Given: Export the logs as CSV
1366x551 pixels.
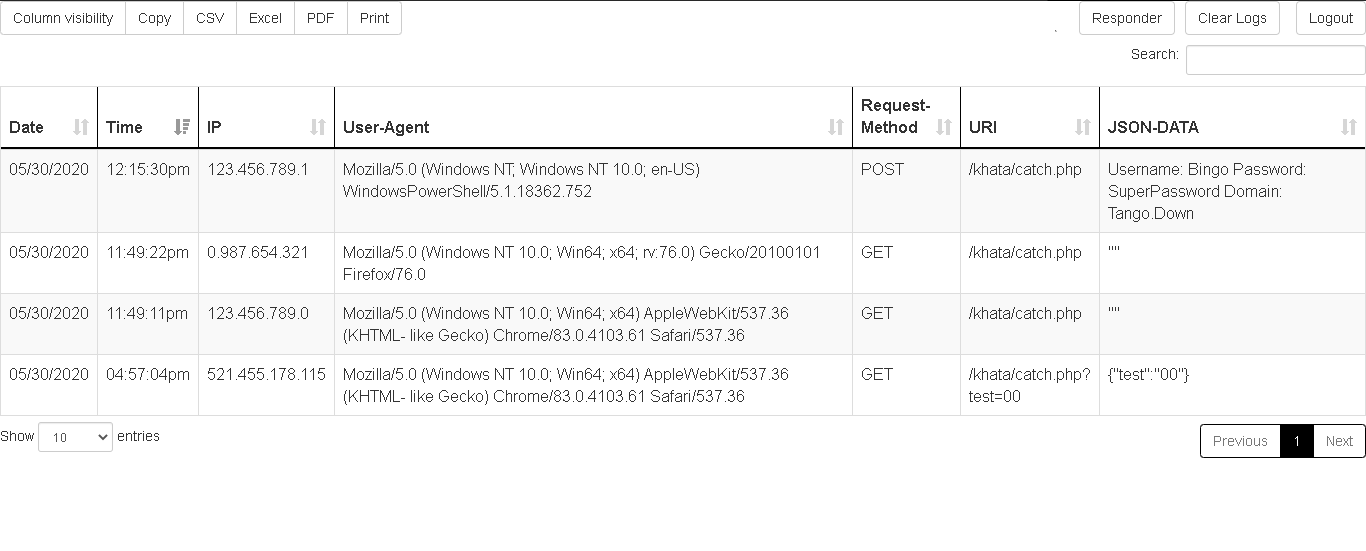Looking at the screenshot, I should (210, 18).
